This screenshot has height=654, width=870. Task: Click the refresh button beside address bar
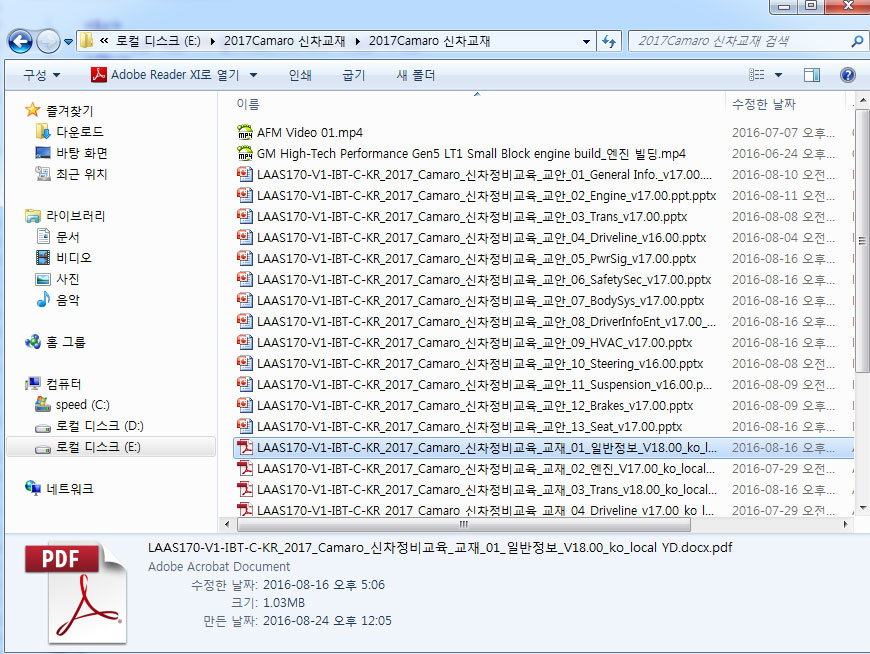click(x=609, y=41)
